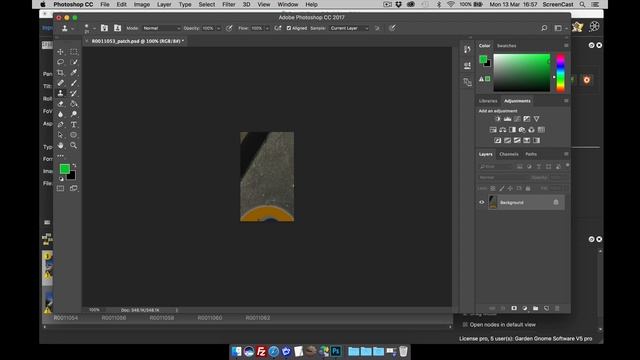Image resolution: width=640 pixels, height=360 pixels.
Task: Swap foreground and background colors
Action: click(74, 166)
